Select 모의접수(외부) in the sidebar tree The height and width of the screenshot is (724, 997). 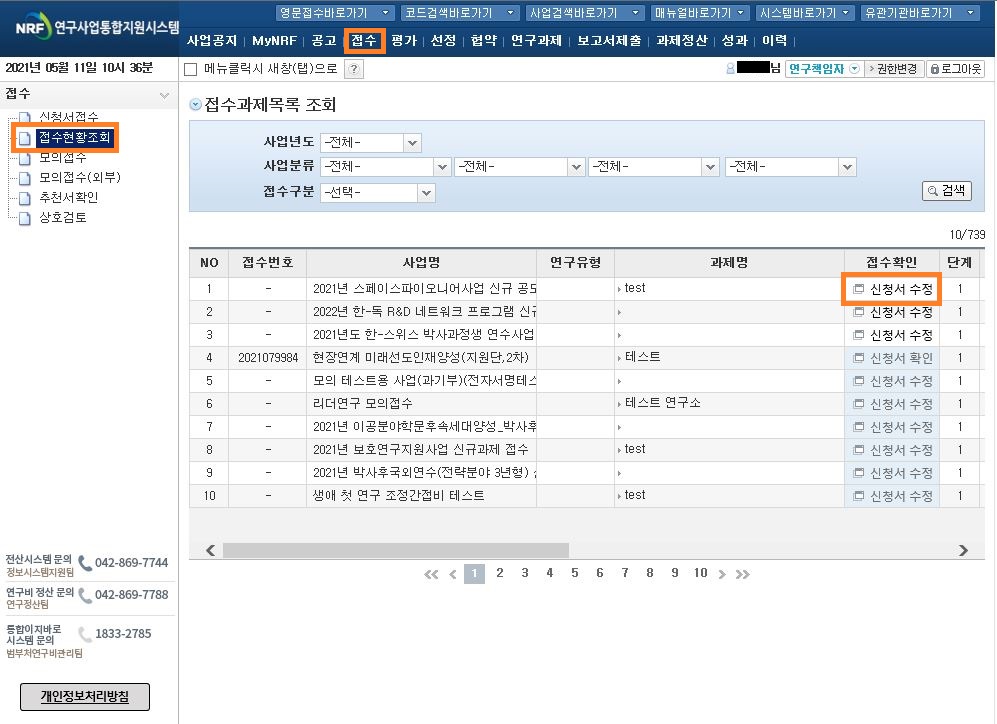79,177
